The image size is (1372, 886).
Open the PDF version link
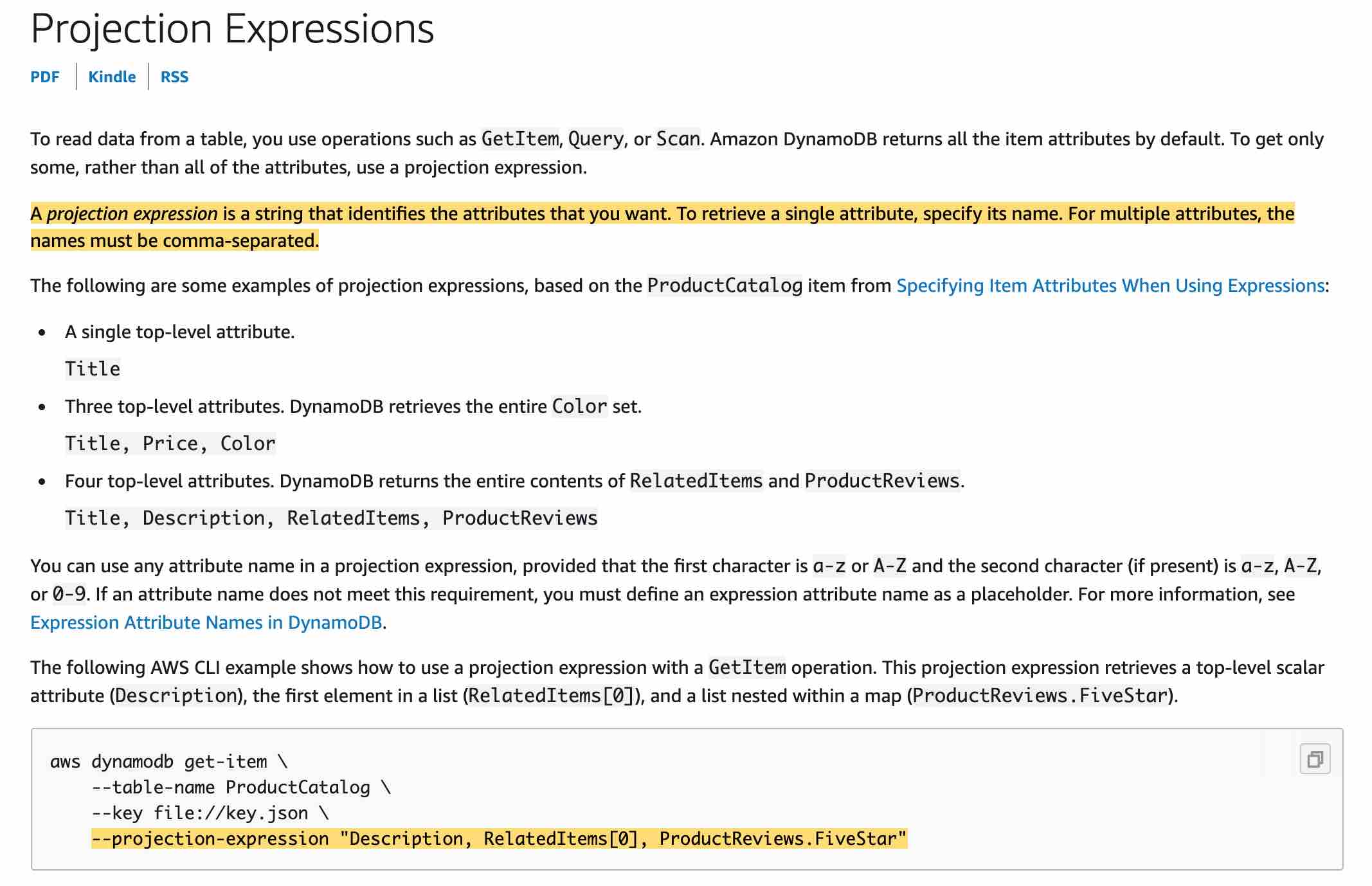(45, 77)
